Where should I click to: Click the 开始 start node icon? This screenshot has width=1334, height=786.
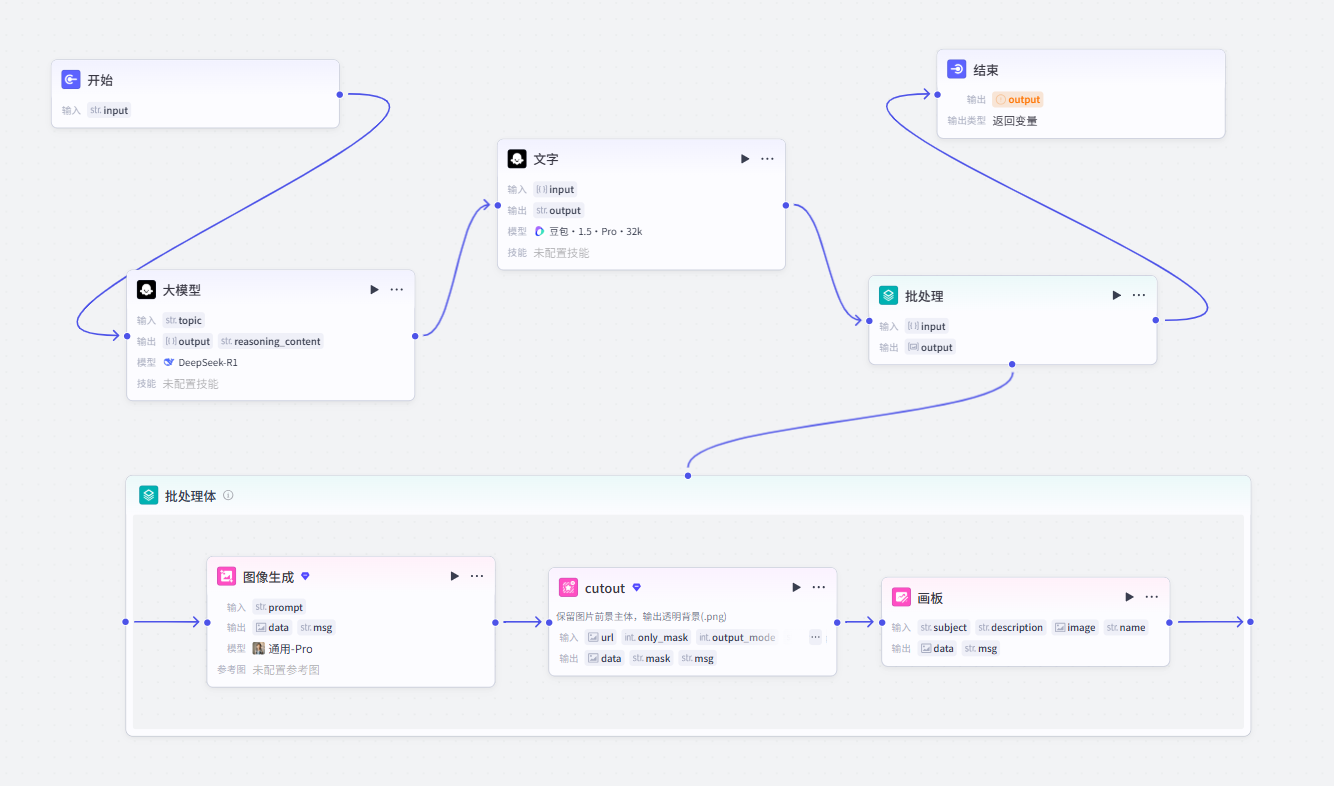(x=71, y=80)
